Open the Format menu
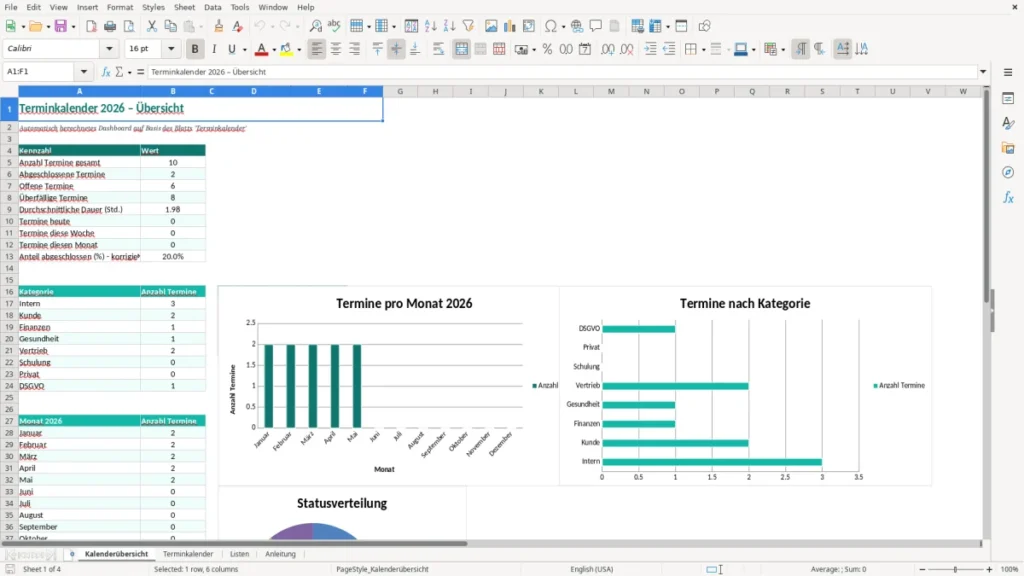This screenshot has height=576, width=1024. 120,7
